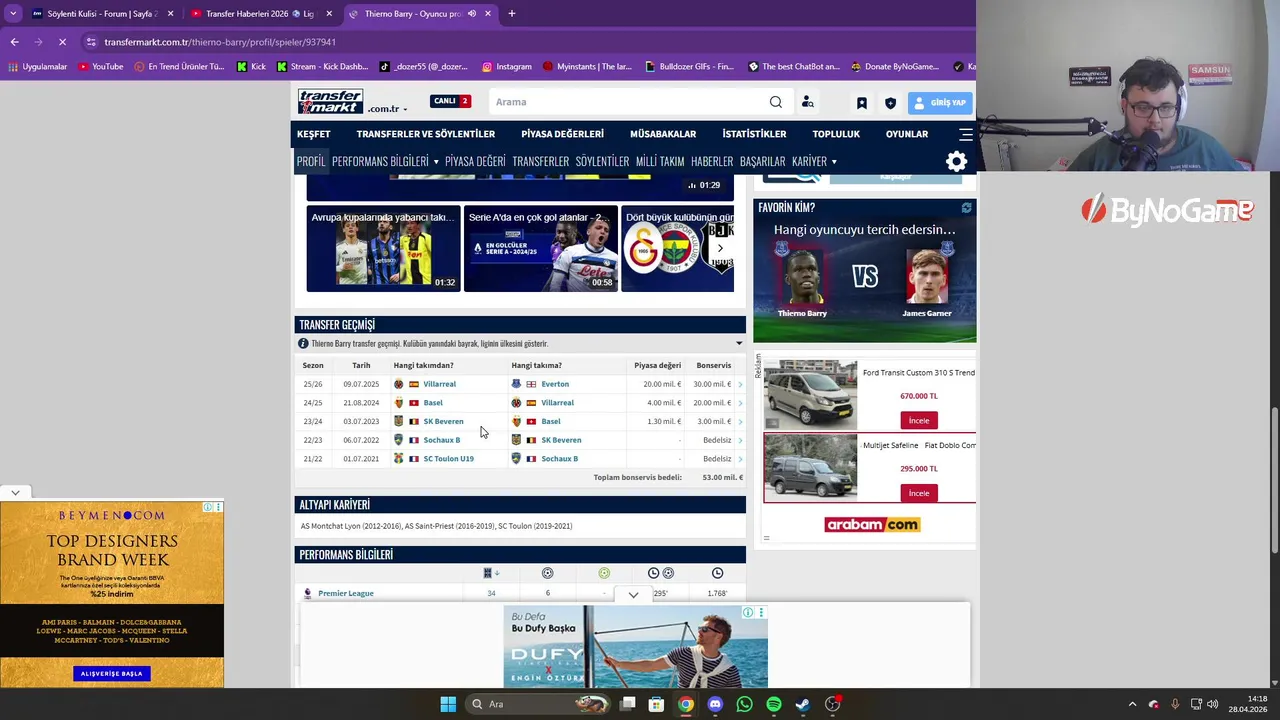Refresh the Favorin Kim poll icon
This screenshot has width=1280, height=720.
(966, 208)
